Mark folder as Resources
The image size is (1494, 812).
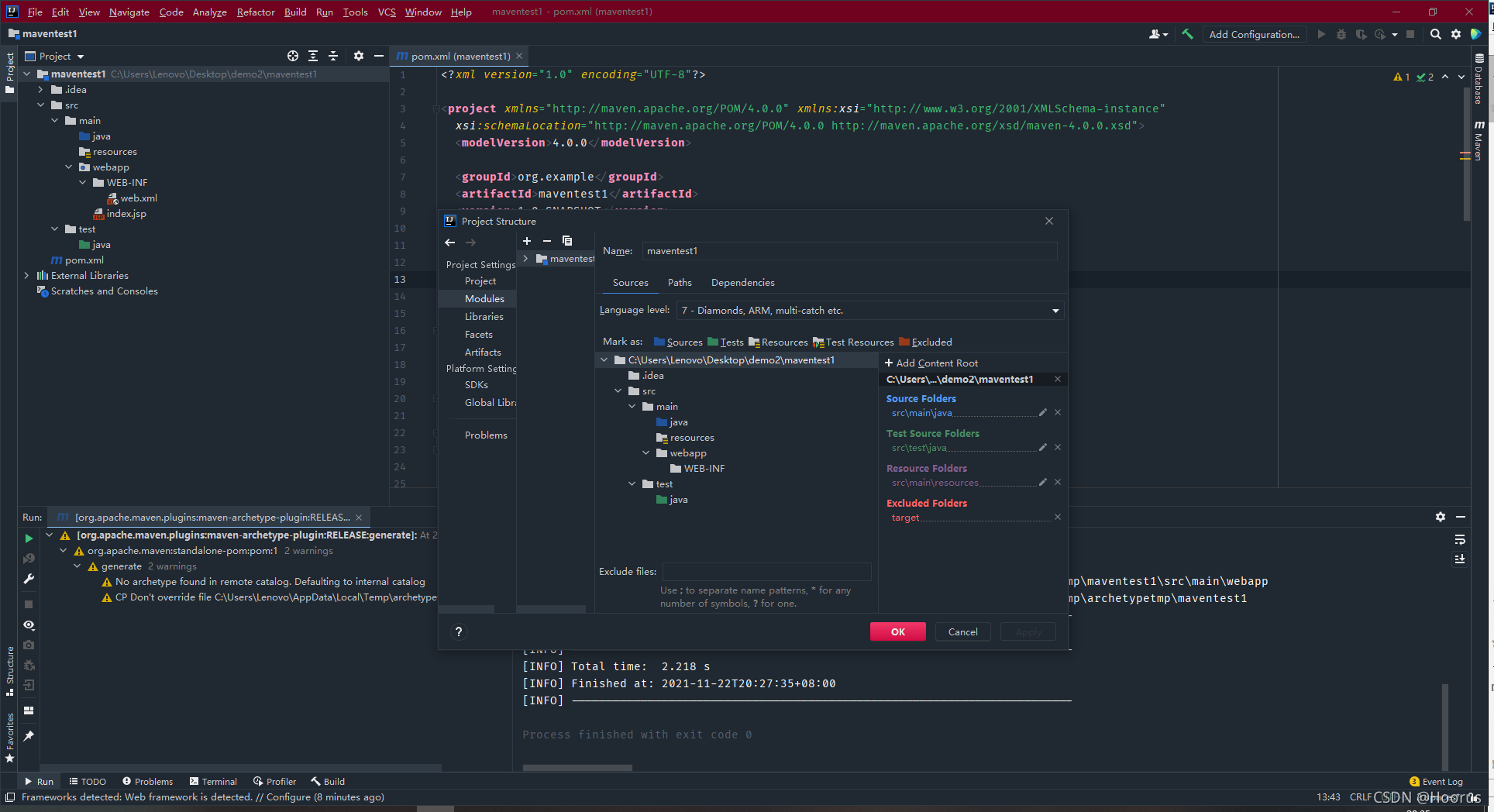click(x=778, y=342)
